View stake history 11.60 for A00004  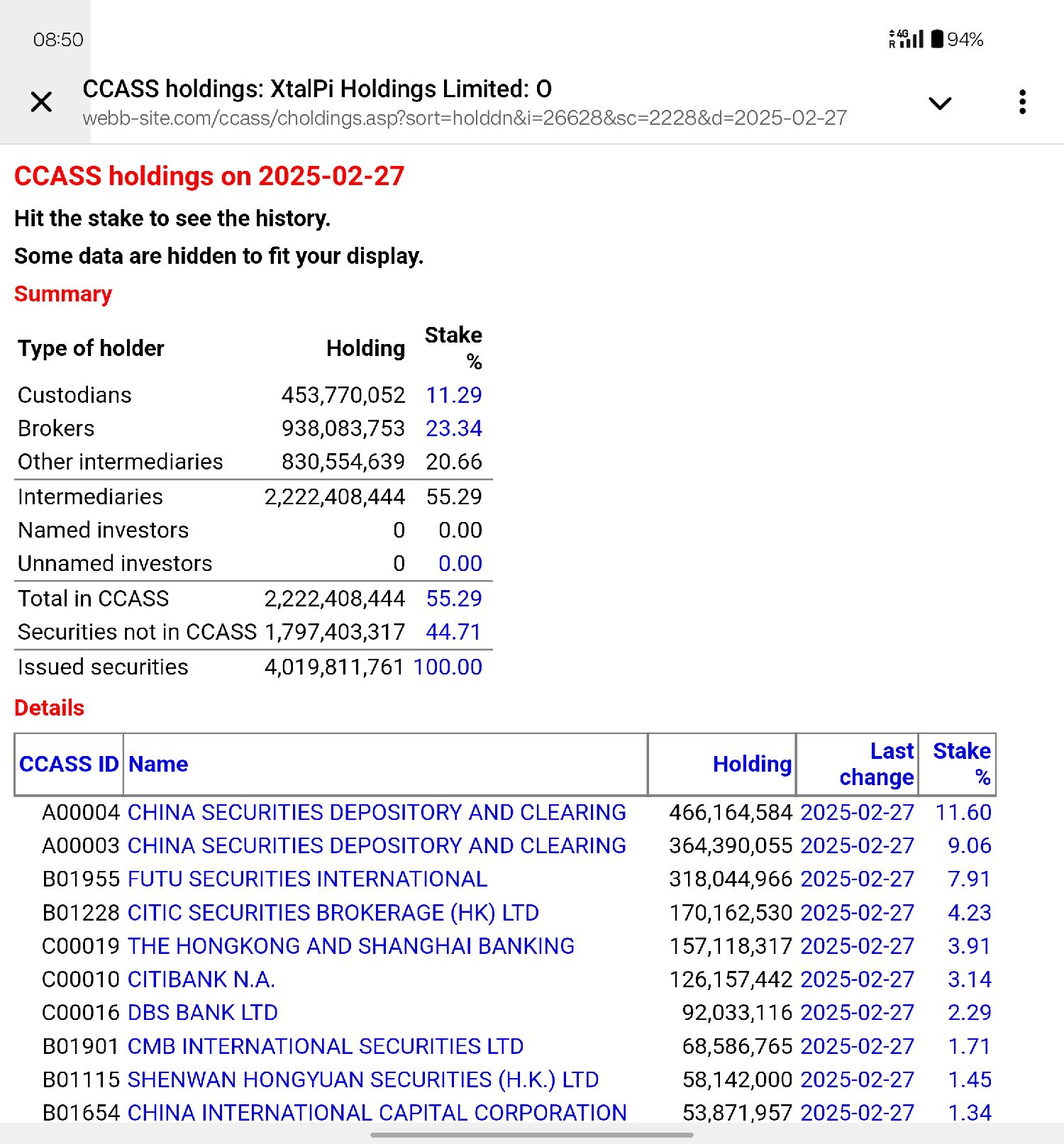click(963, 812)
